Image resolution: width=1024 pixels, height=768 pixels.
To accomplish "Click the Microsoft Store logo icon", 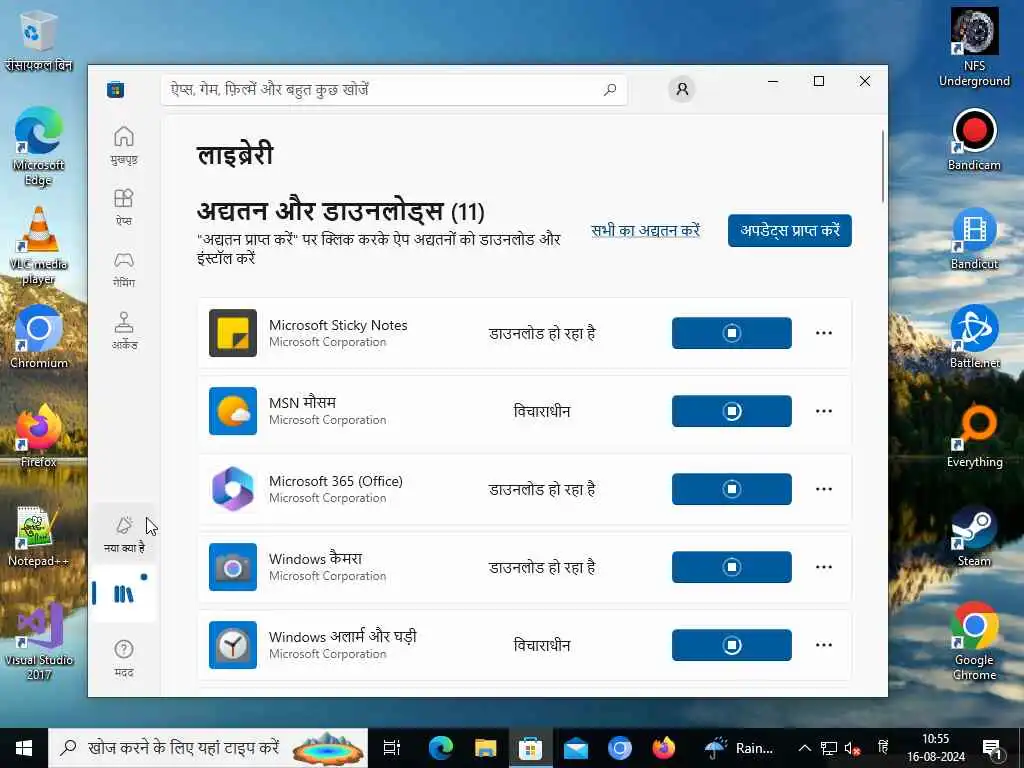I will [x=116, y=89].
